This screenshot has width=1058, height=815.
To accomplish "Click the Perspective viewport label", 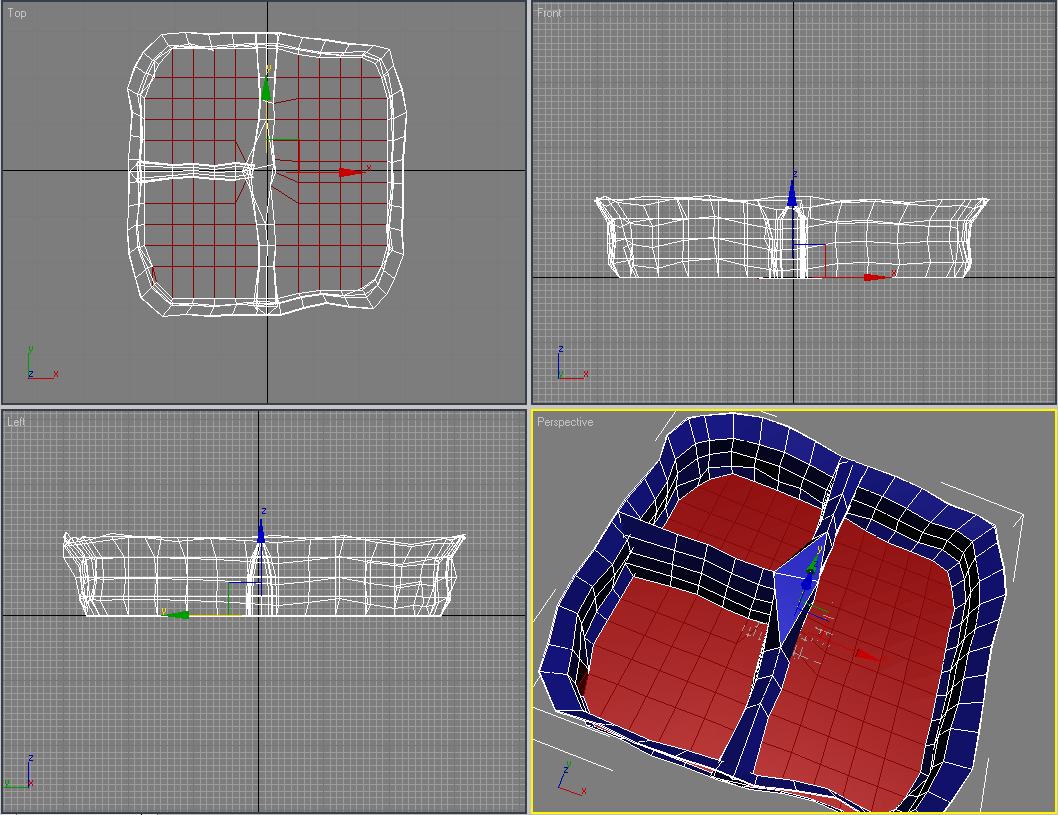I will tap(565, 422).
